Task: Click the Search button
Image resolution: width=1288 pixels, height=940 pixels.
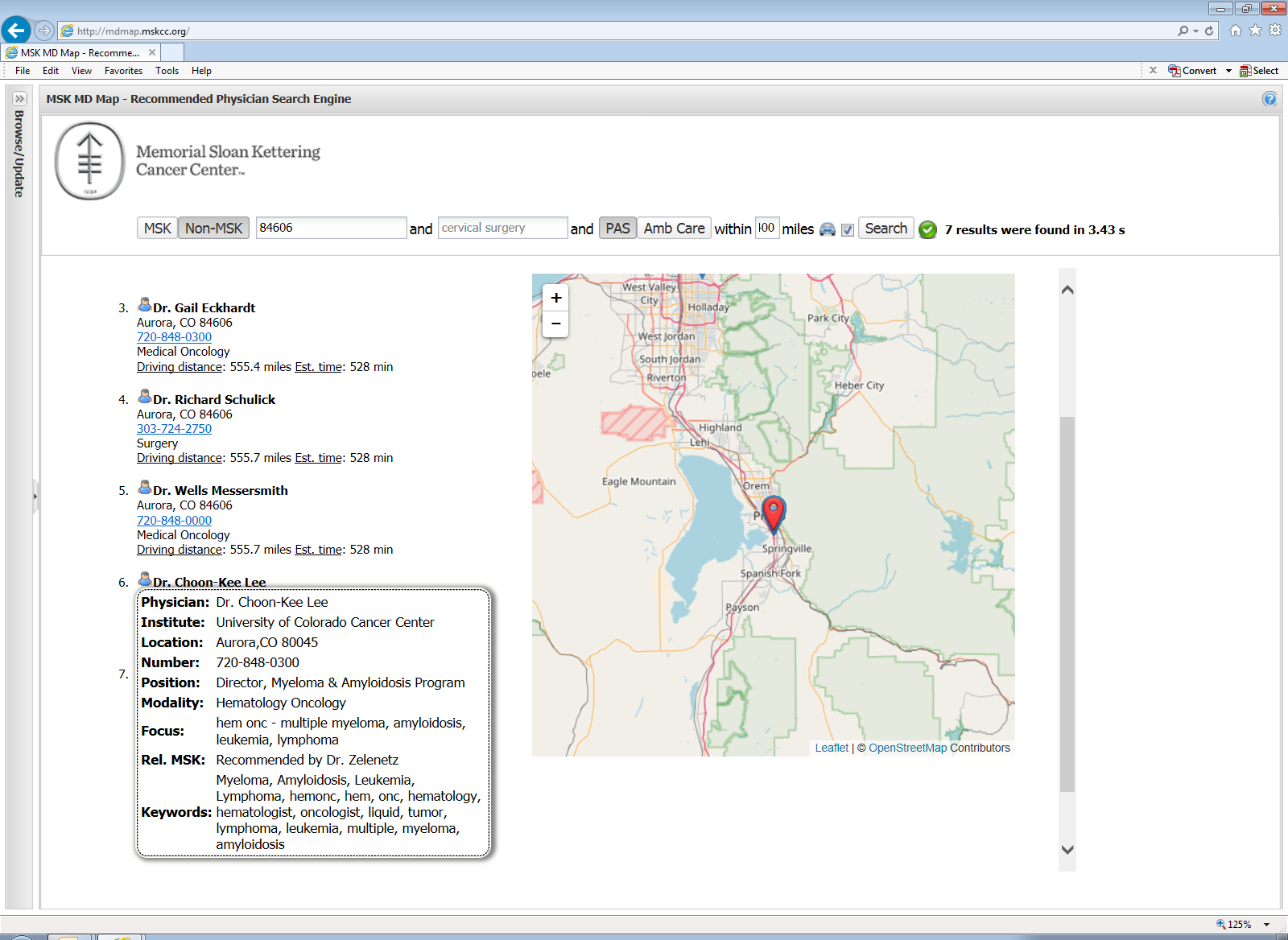Action: (x=885, y=229)
